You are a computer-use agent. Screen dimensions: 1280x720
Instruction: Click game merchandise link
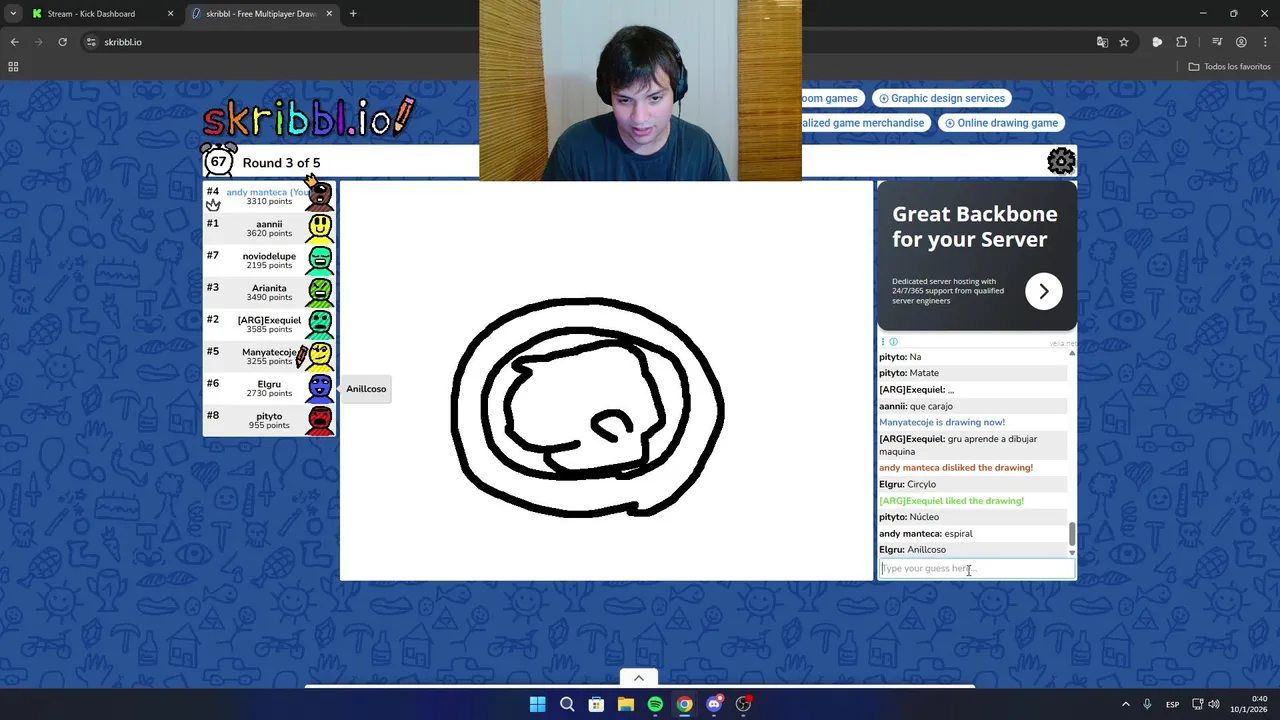click(x=866, y=123)
